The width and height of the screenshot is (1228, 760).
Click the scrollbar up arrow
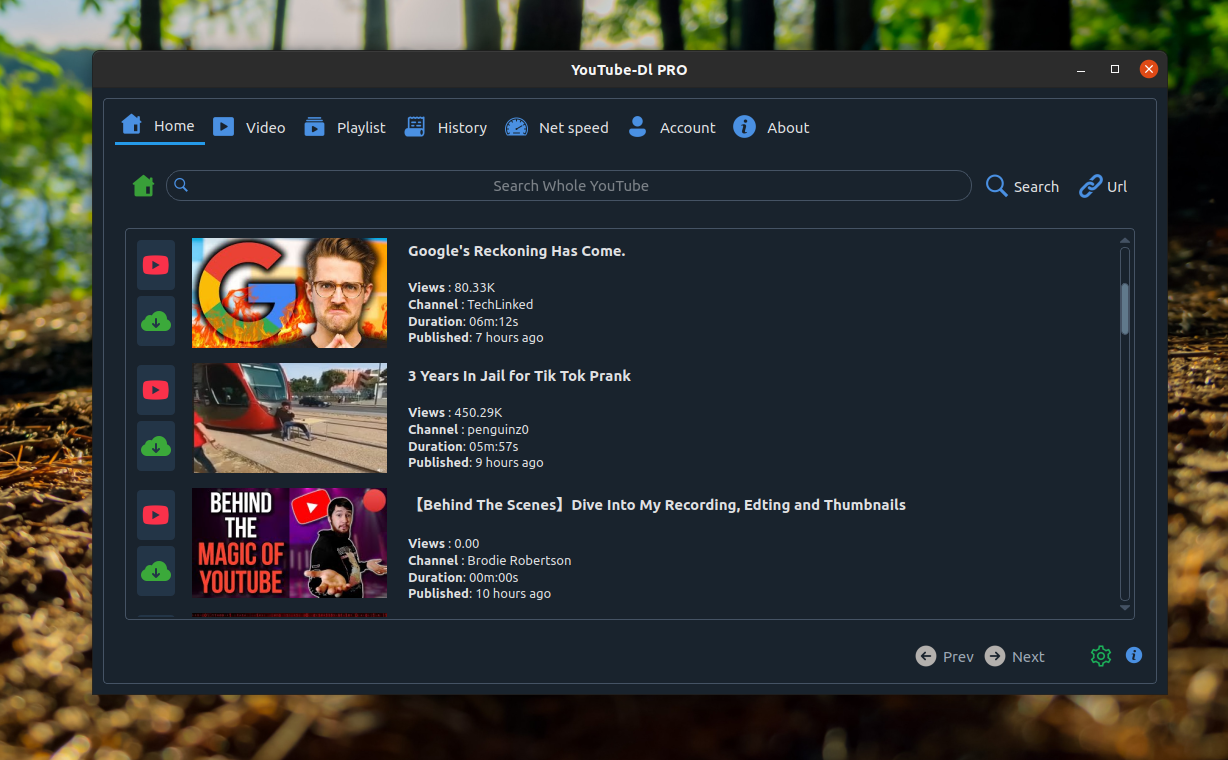click(x=1125, y=241)
